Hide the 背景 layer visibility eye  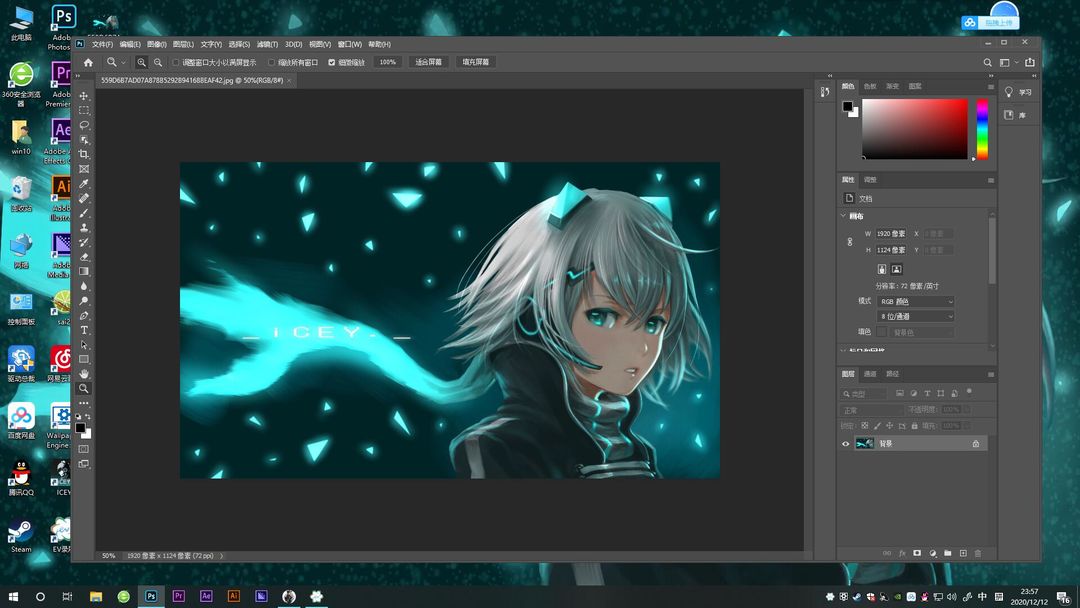click(846, 444)
